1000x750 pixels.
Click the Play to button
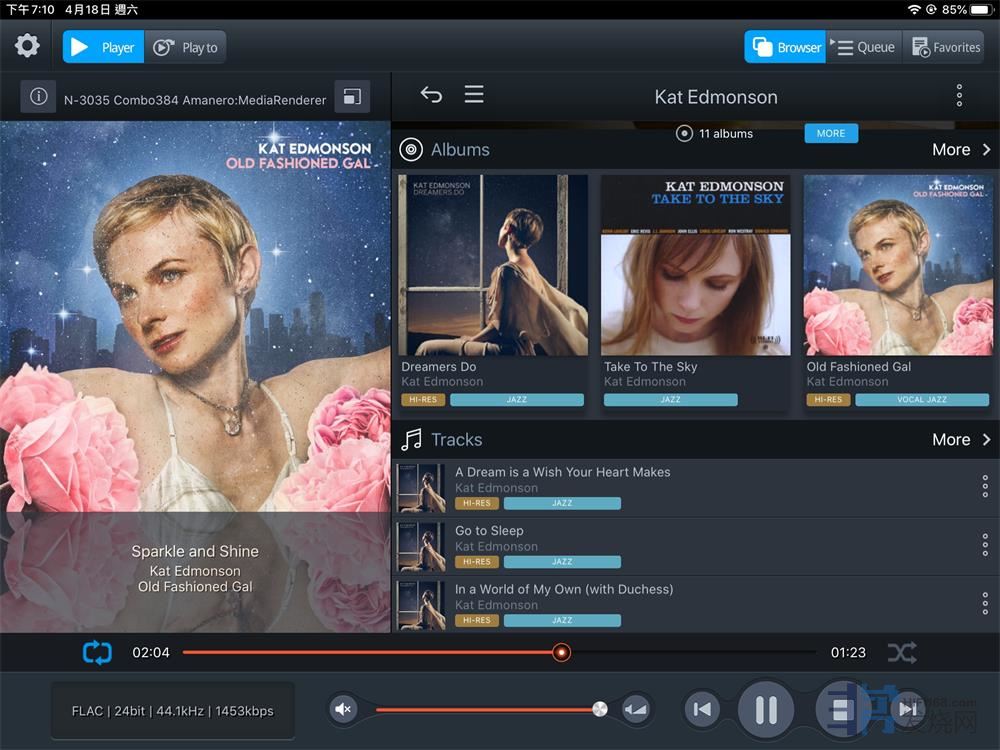pos(186,47)
